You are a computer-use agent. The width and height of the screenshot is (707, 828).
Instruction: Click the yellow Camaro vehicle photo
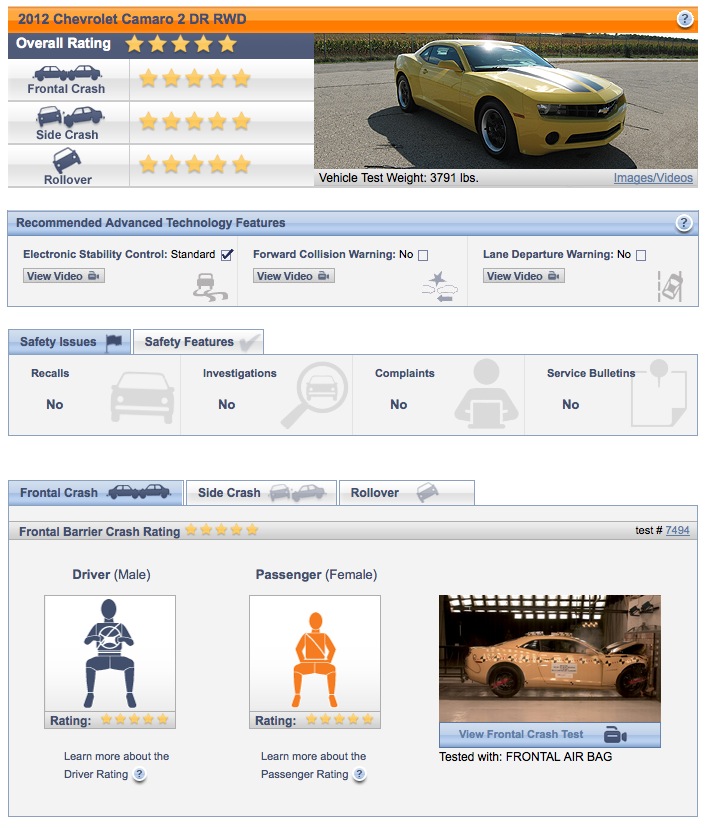coord(506,101)
